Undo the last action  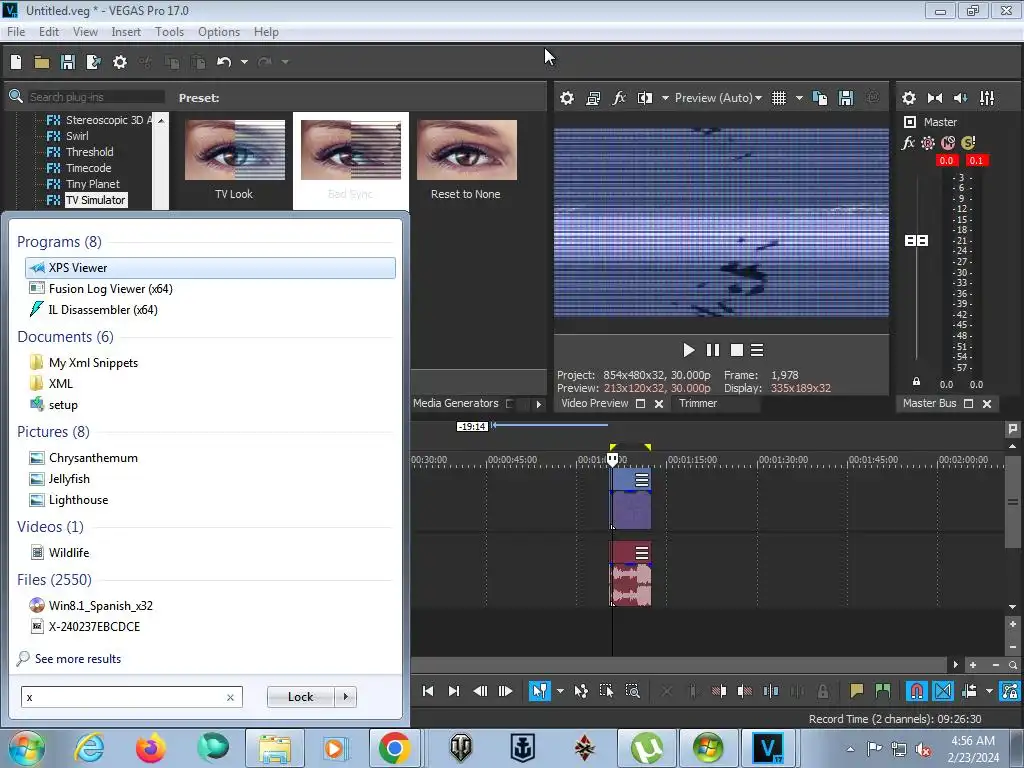coord(224,62)
